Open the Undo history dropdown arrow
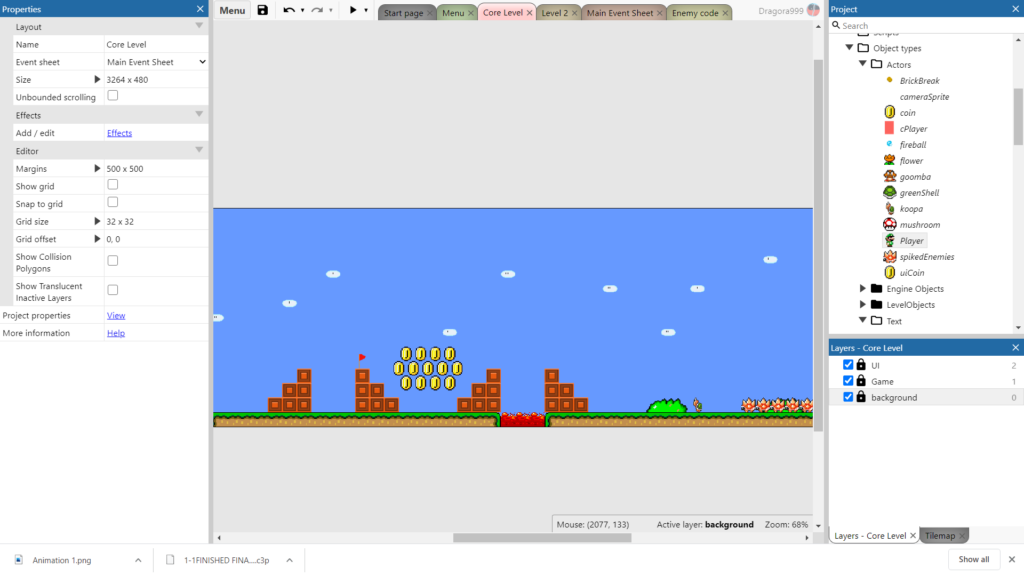The height and width of the screenshot is (576, 1024). (302, 10)
